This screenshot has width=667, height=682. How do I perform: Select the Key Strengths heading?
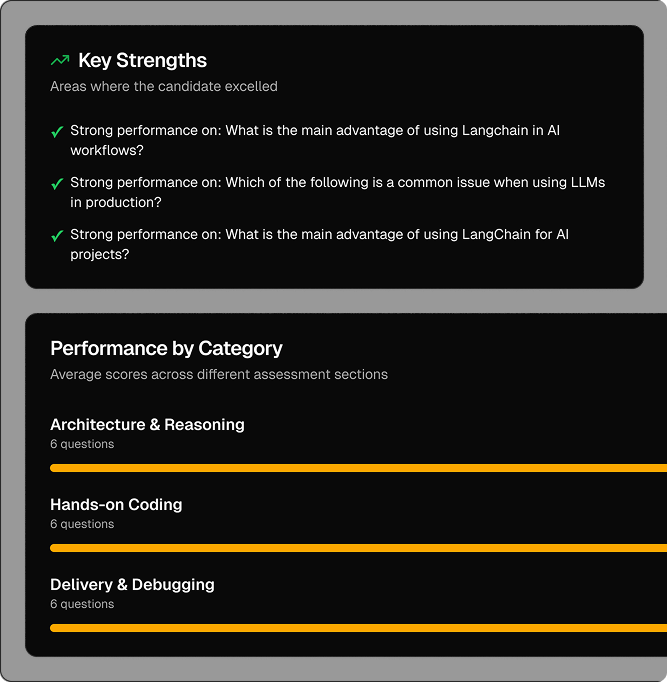point(142,61)
